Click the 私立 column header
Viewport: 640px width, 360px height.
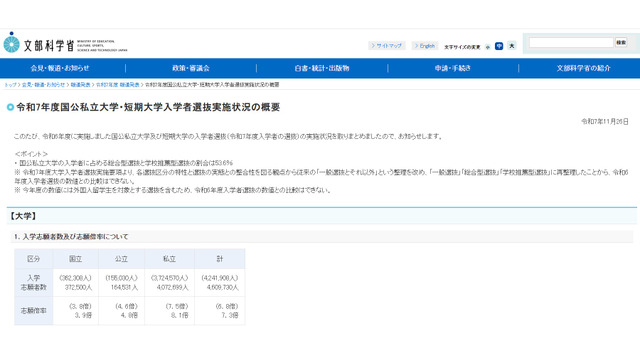[169, 259]
